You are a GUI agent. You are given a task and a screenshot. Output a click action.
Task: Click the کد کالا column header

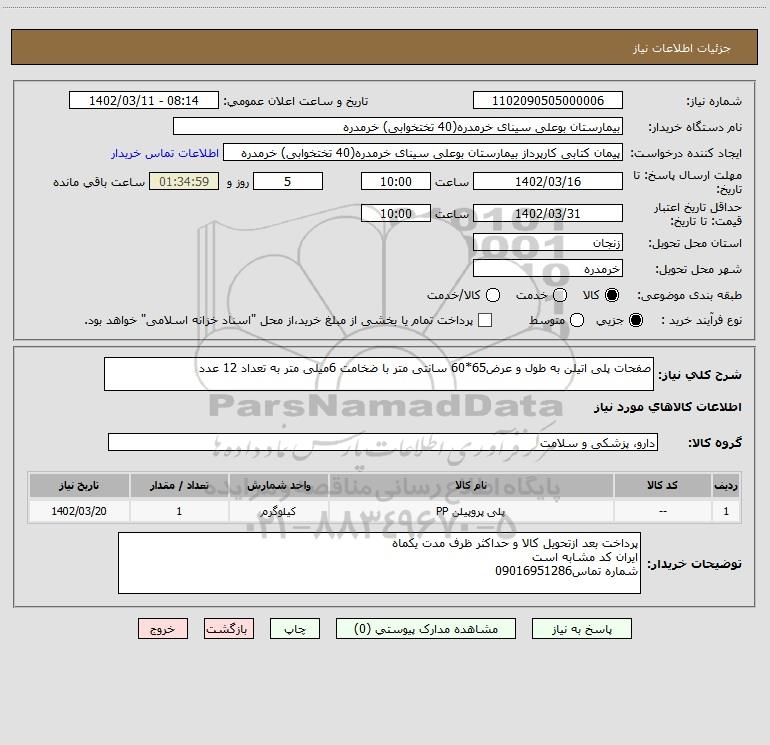pyautogui.click(x=662, y=485)
